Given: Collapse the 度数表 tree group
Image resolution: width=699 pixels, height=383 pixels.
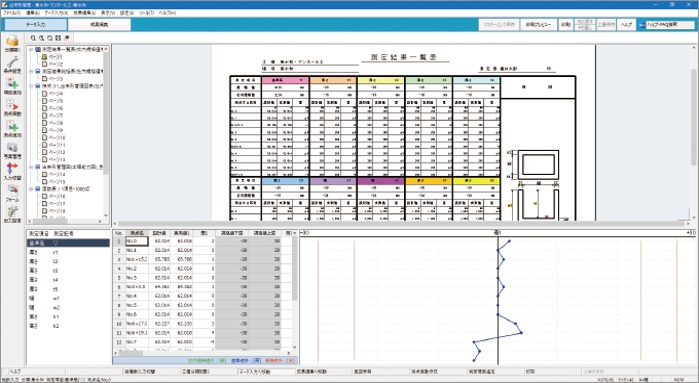Looking at the screenshot, I should (x=31, y=189).
